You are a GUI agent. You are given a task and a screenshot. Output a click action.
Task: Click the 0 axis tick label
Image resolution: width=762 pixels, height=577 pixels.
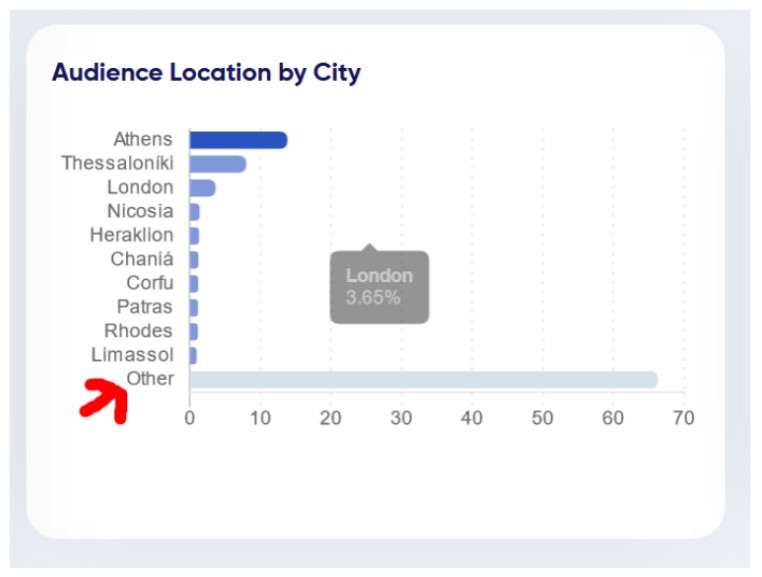coord(190,418)
